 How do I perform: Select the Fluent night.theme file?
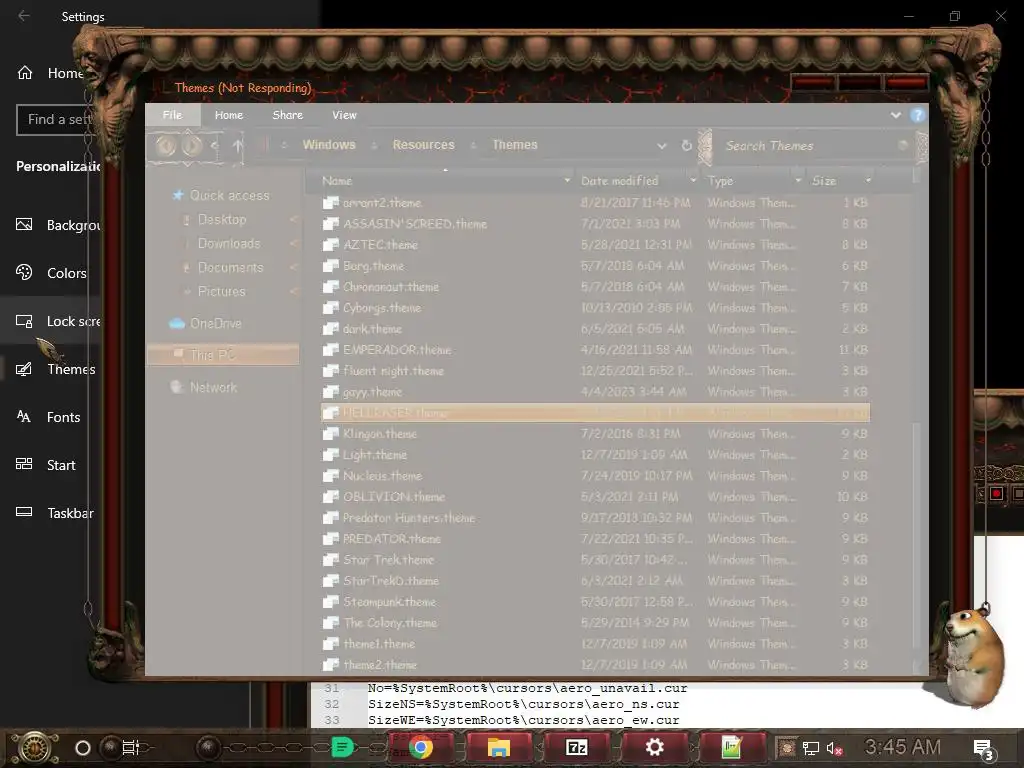coord(595,371)
